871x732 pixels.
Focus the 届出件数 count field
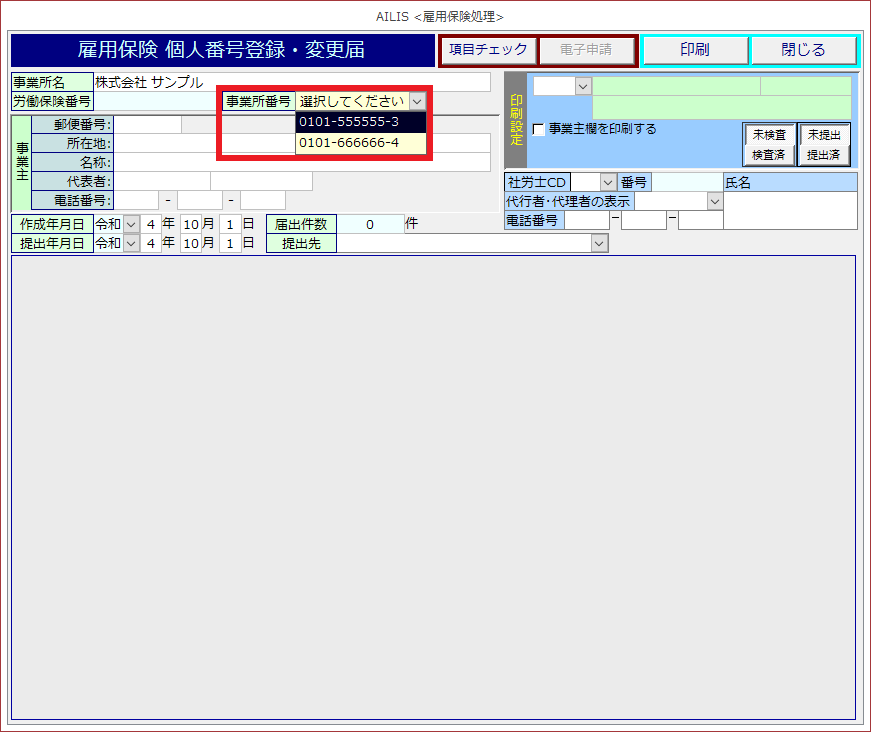click(370, 224)
